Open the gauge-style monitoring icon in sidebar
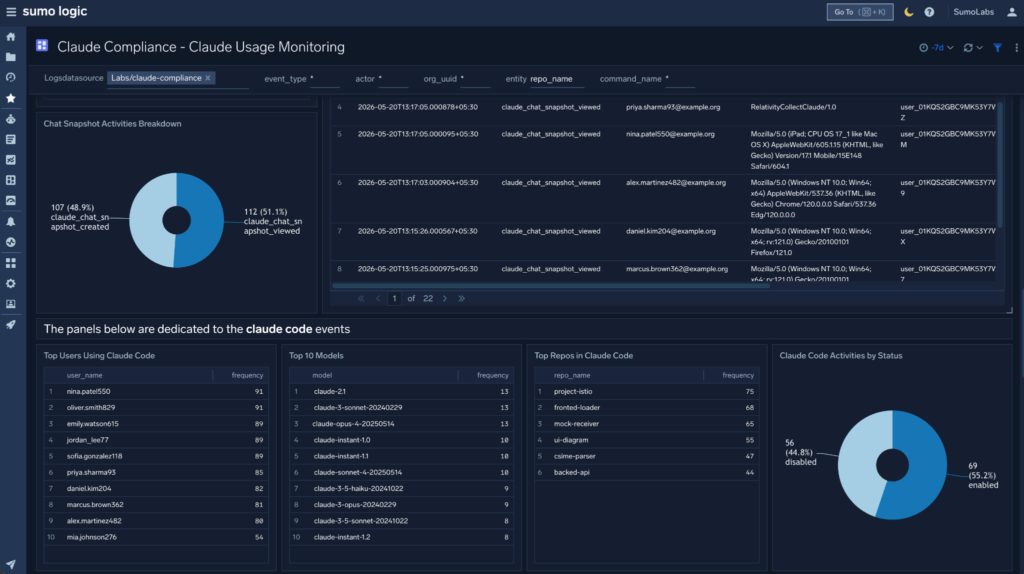The height and width of the screenshot is (574, 1024). tap(11, 200)
